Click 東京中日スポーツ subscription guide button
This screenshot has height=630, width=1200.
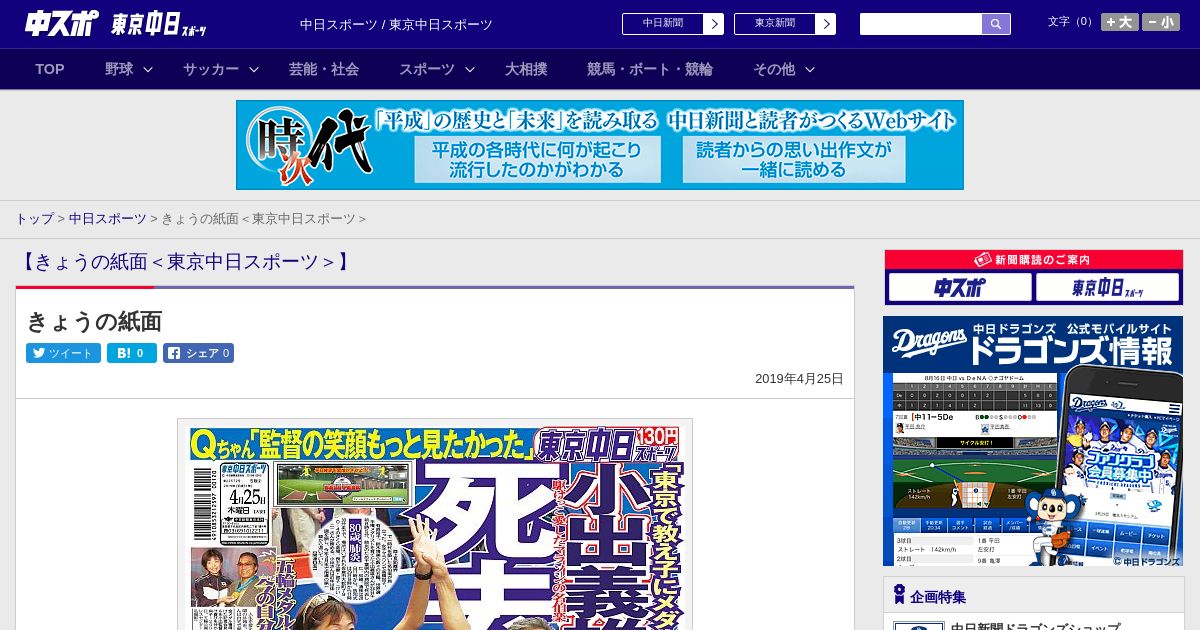[x=1107, y=288]
